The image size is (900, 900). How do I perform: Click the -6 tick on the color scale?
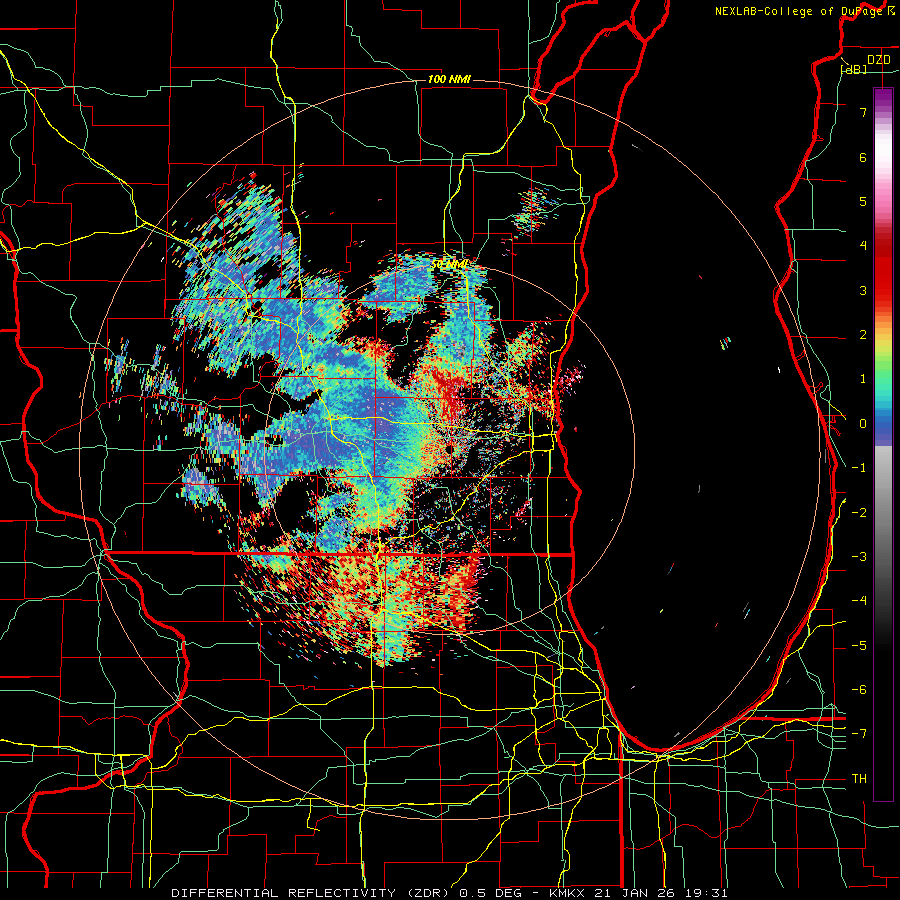pyautogui.click(x=859, y=690)
